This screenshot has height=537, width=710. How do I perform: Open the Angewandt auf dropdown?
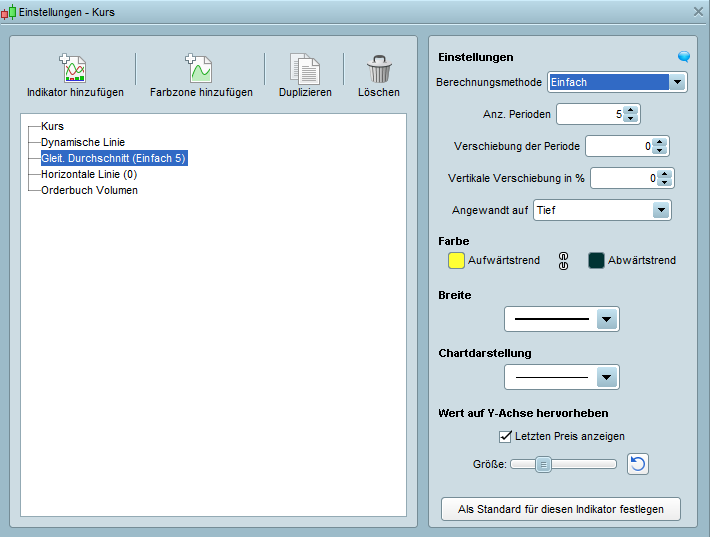(661, 210)
